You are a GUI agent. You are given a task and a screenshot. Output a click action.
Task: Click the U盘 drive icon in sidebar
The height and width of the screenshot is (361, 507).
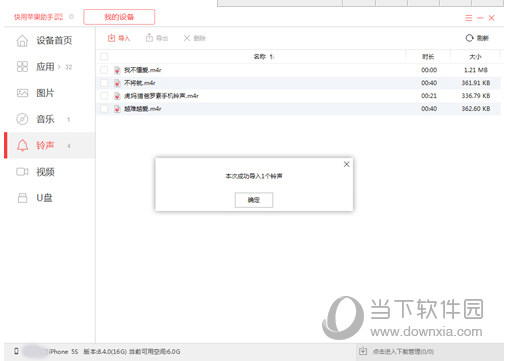[22, 198]
